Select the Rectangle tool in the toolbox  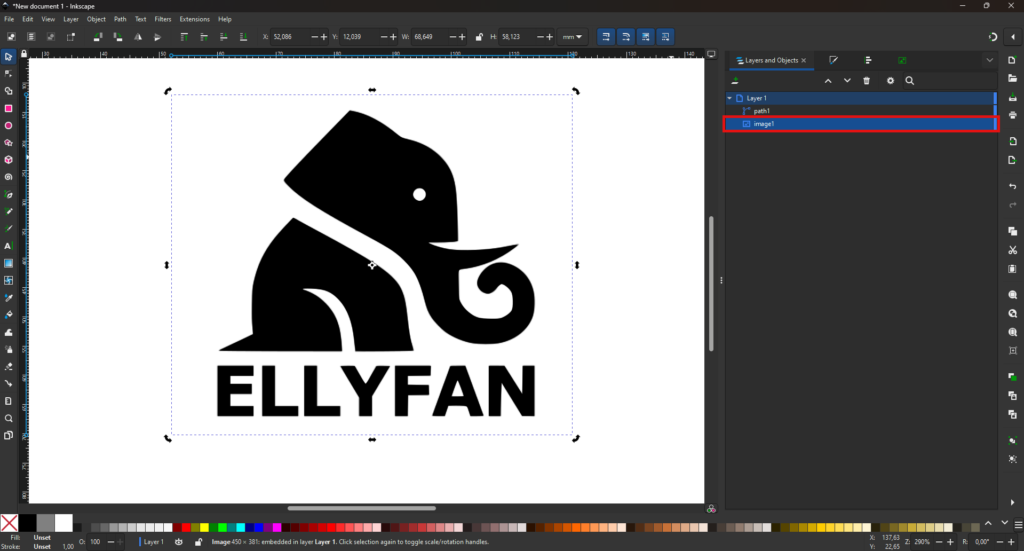(x=9, y=108)
